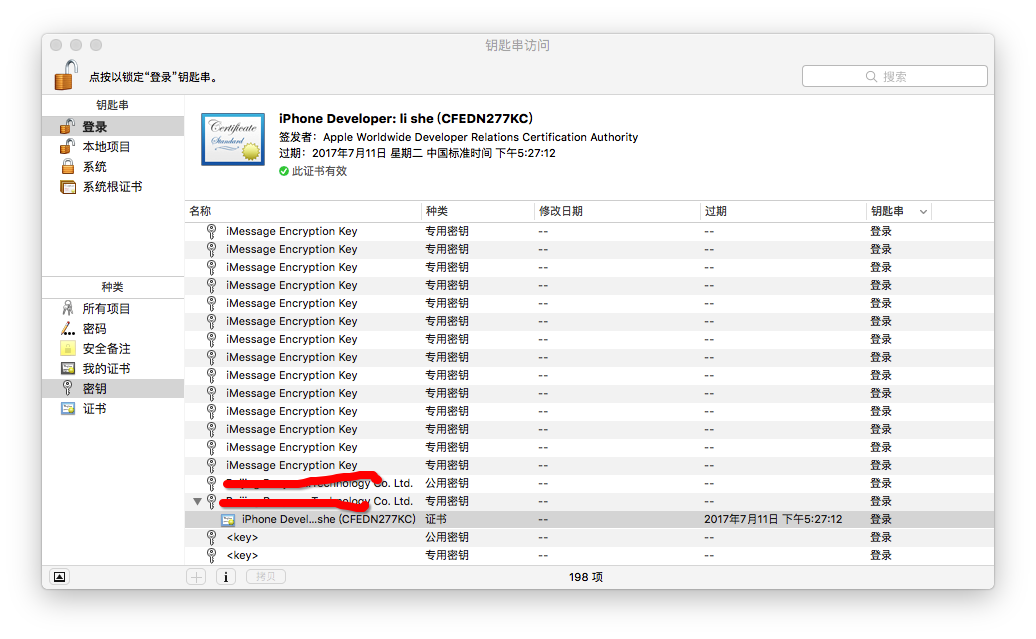Click the key icon of the expanded Co. Ltd. 专用密钥 row
The width and height of the screenshot is (1036, 639).
coord(211,502)
